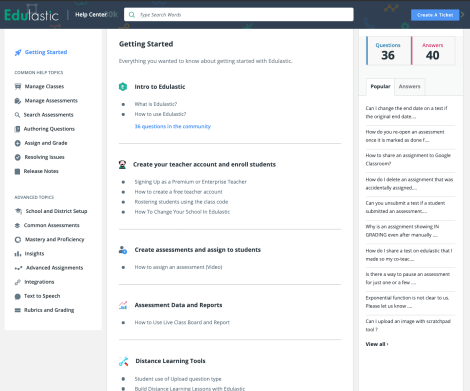Open question about deleting accidentally assigned assignment
This screenshot has height=391, width=470.
coord(409,184)
